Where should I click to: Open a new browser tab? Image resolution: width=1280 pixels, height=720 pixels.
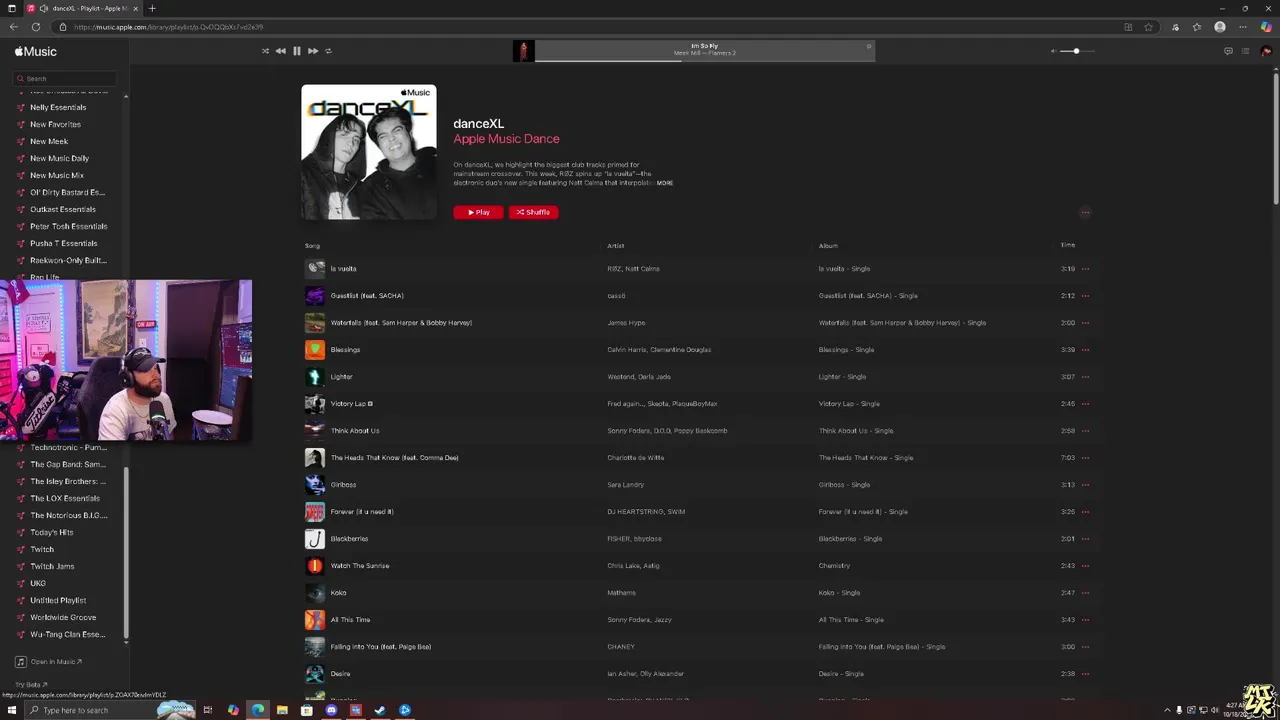tap(152, 8)
